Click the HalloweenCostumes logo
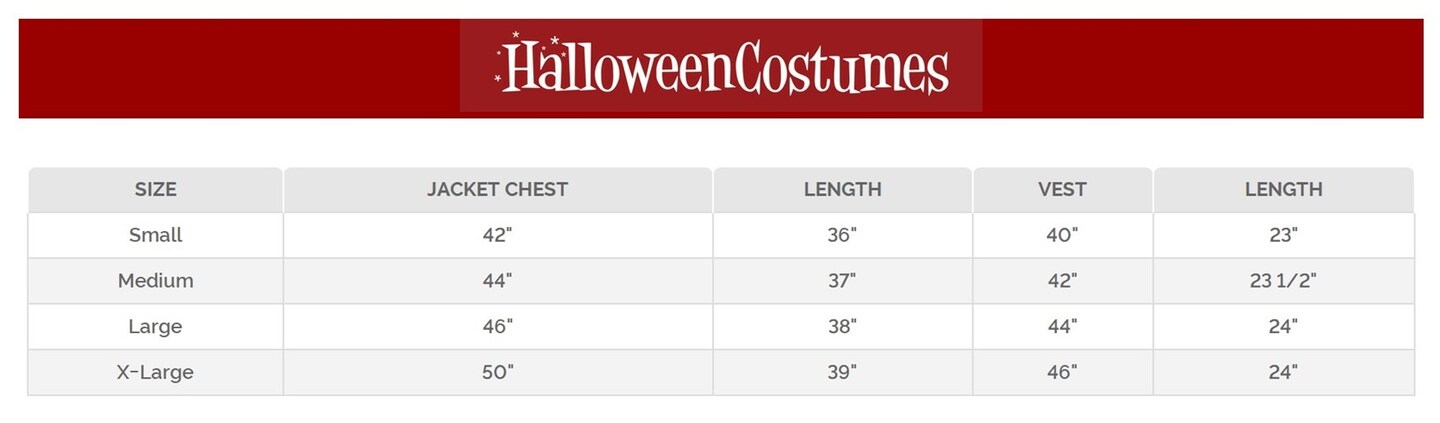 721,67
